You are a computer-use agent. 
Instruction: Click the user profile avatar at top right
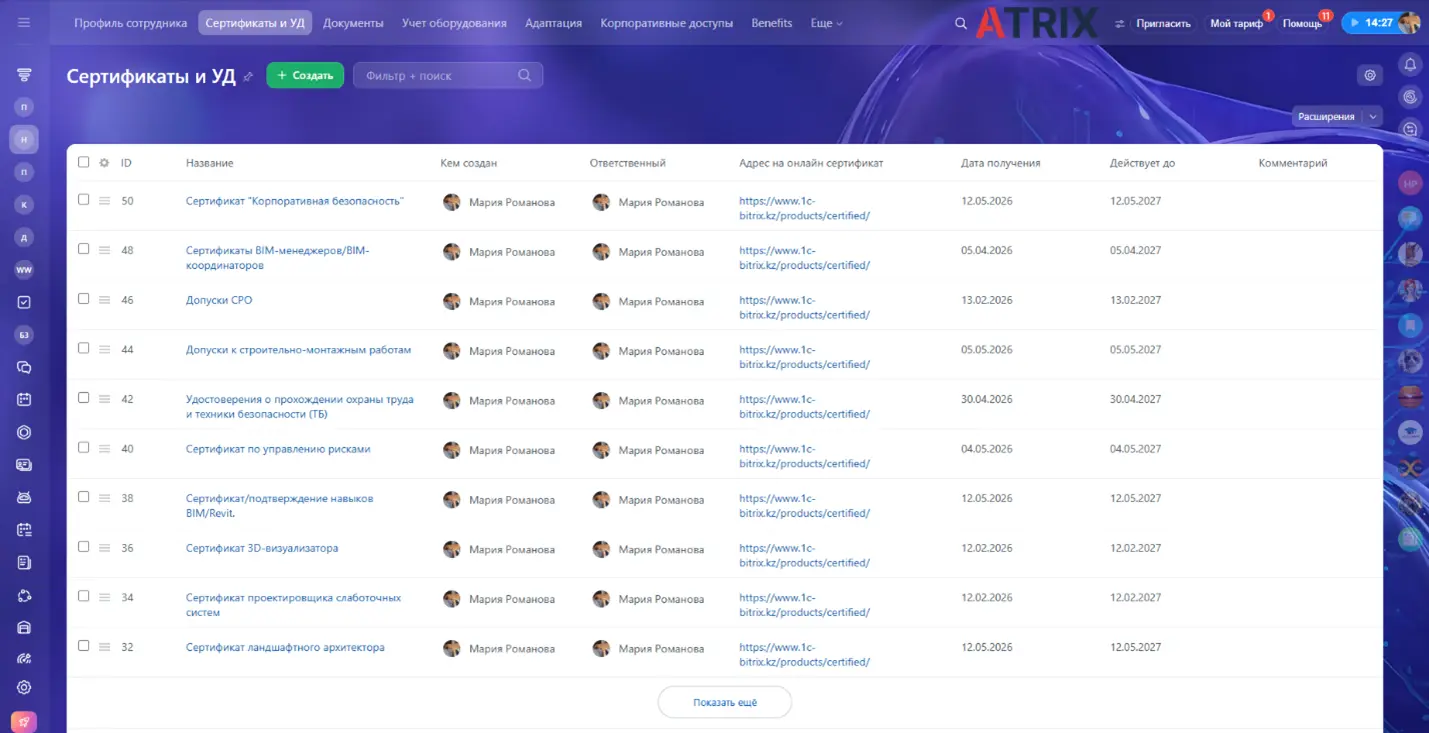tap(1409, 22)
